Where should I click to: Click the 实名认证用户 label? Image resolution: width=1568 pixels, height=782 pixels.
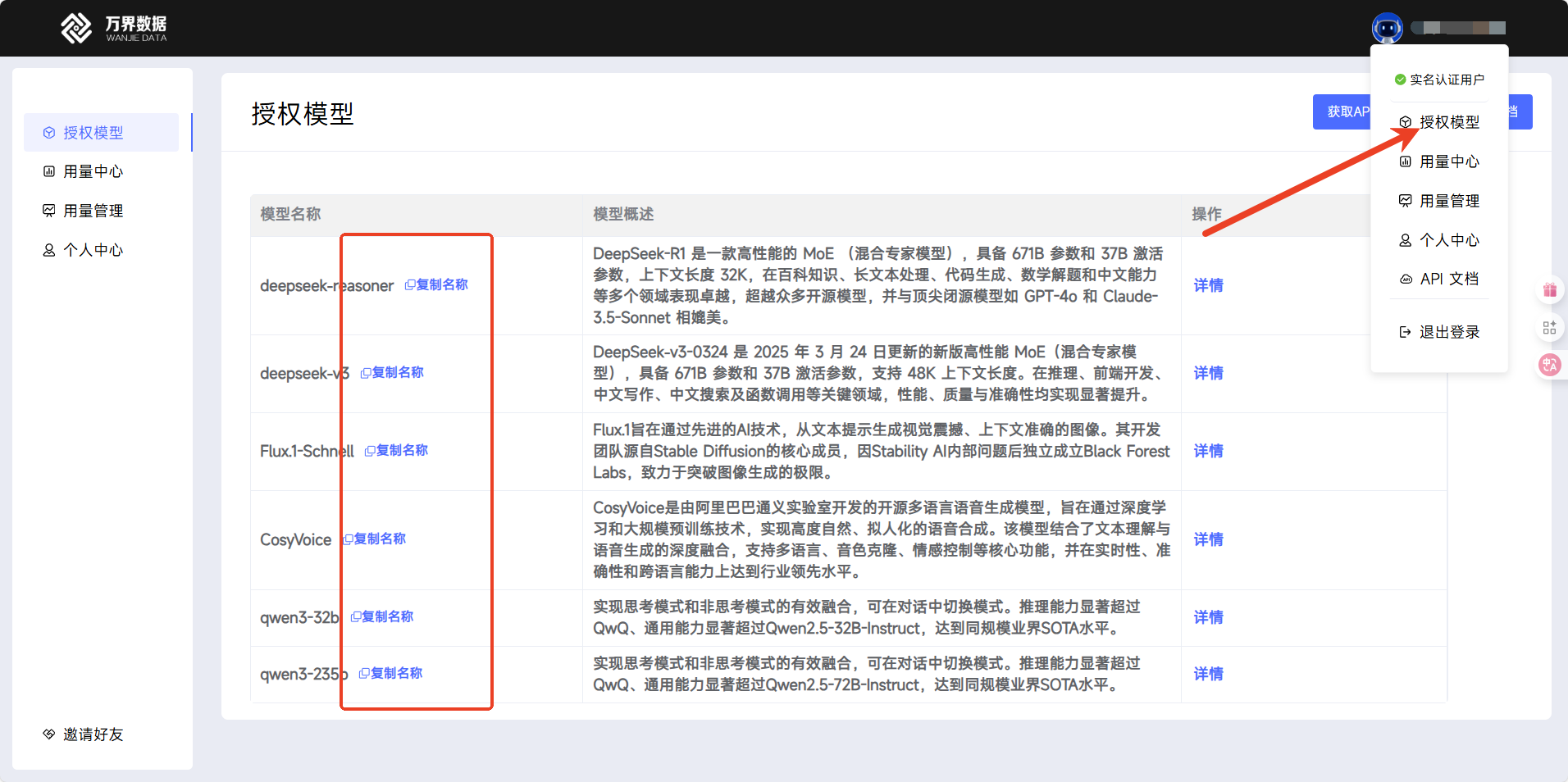click(1447, 80)
